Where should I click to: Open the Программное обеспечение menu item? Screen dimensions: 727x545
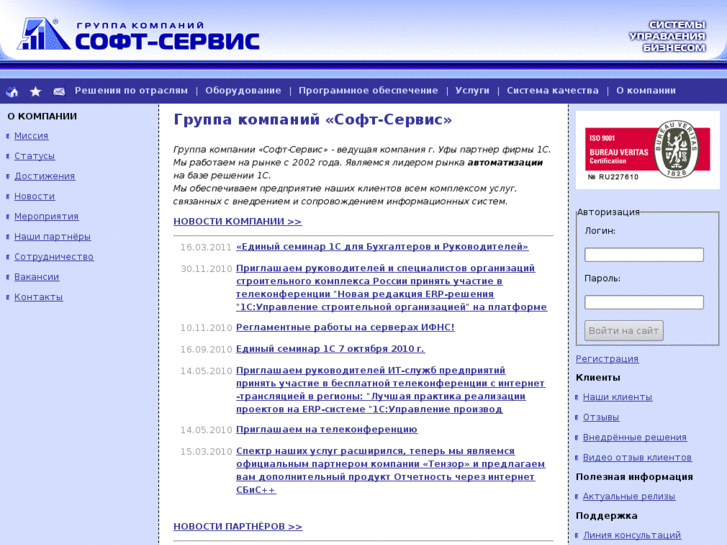[x=368, y=90]
